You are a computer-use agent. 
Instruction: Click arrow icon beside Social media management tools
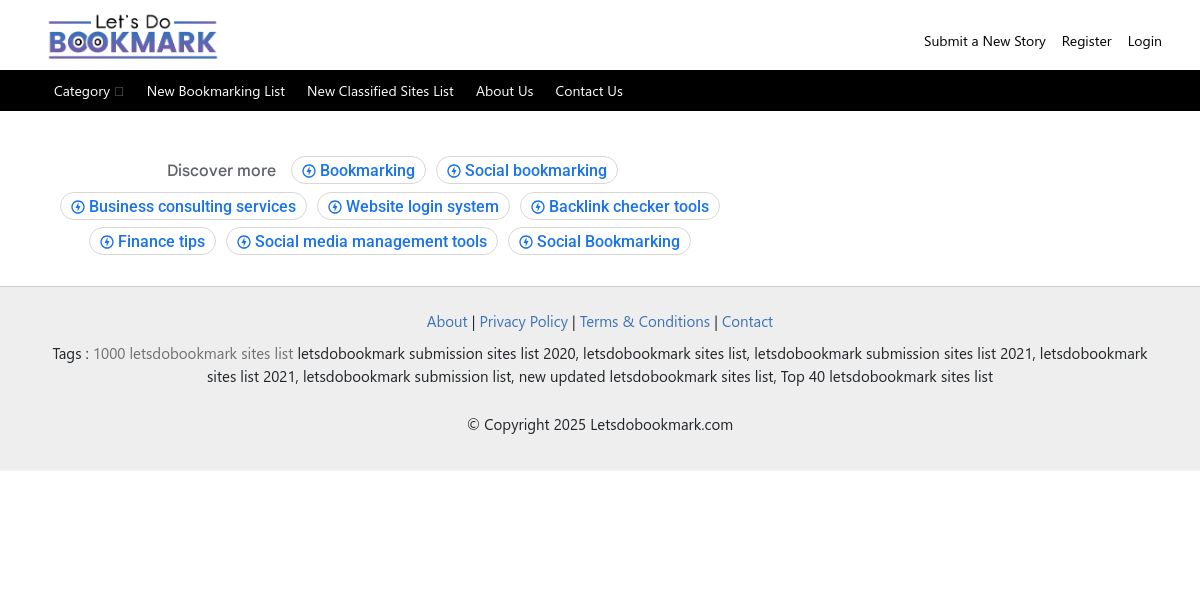(244, 242)
